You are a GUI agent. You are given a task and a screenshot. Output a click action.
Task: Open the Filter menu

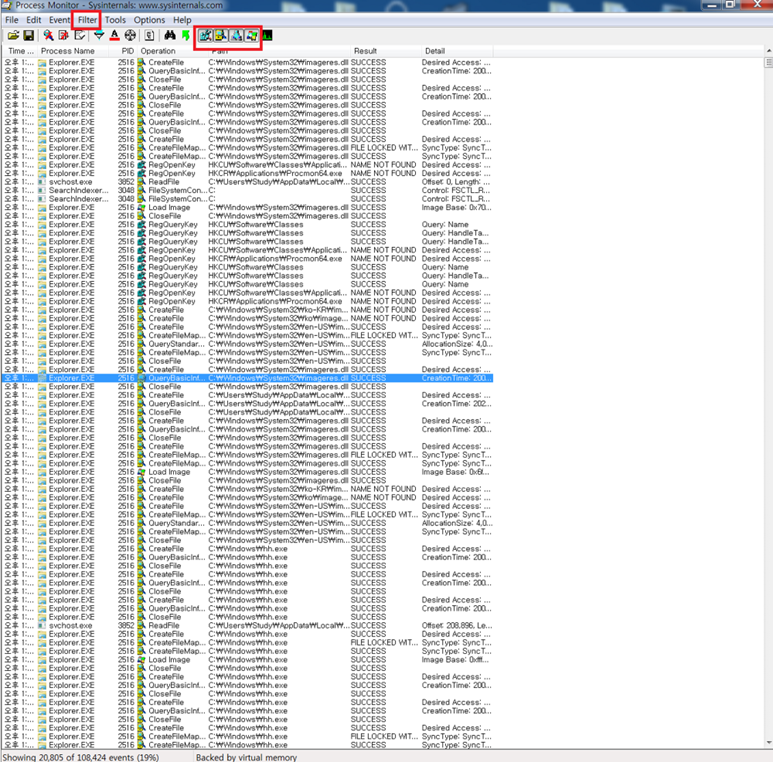tap(87, 20)
